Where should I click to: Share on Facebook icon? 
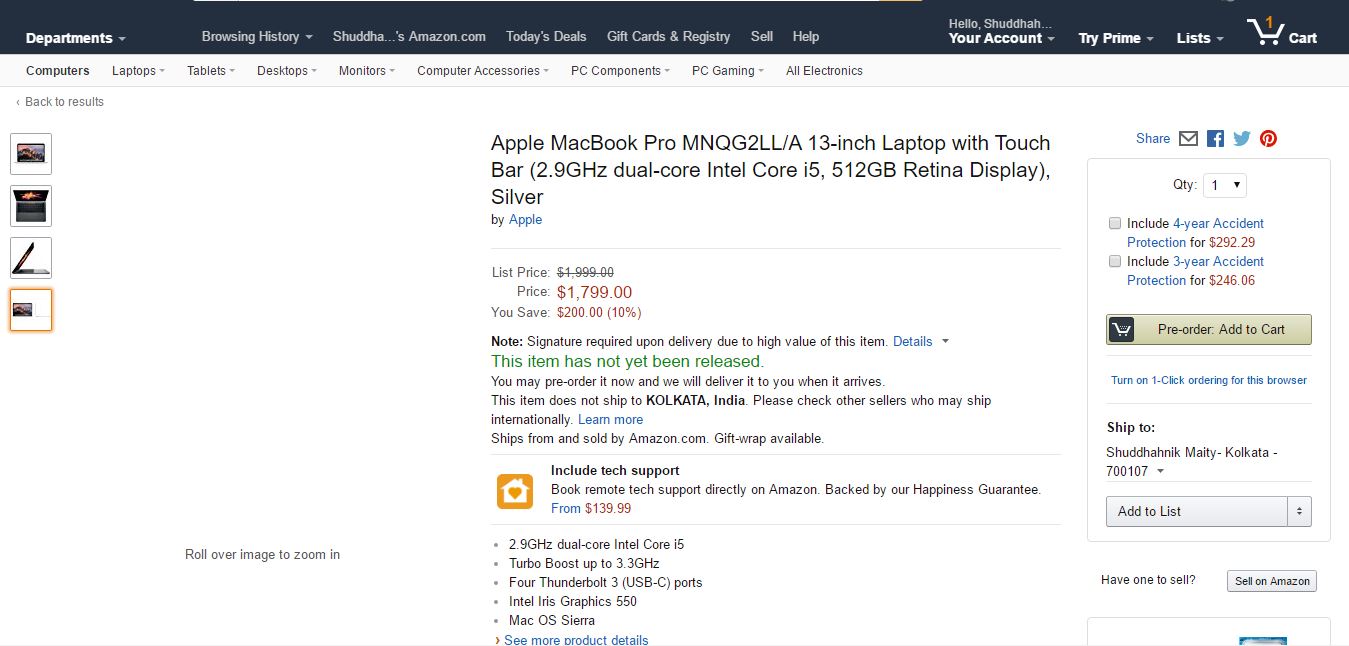(1215, 139)
